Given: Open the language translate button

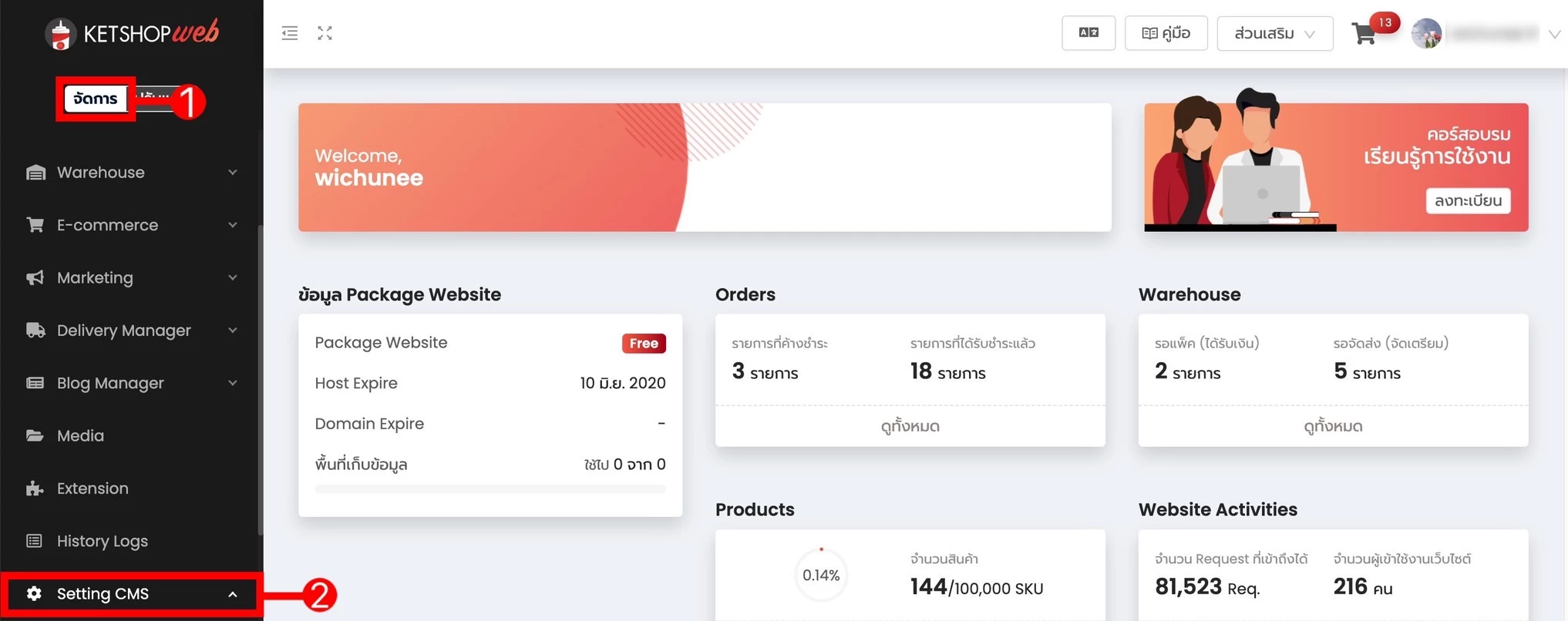Looking at the screenshot, I should click(x=1089, y=33).
